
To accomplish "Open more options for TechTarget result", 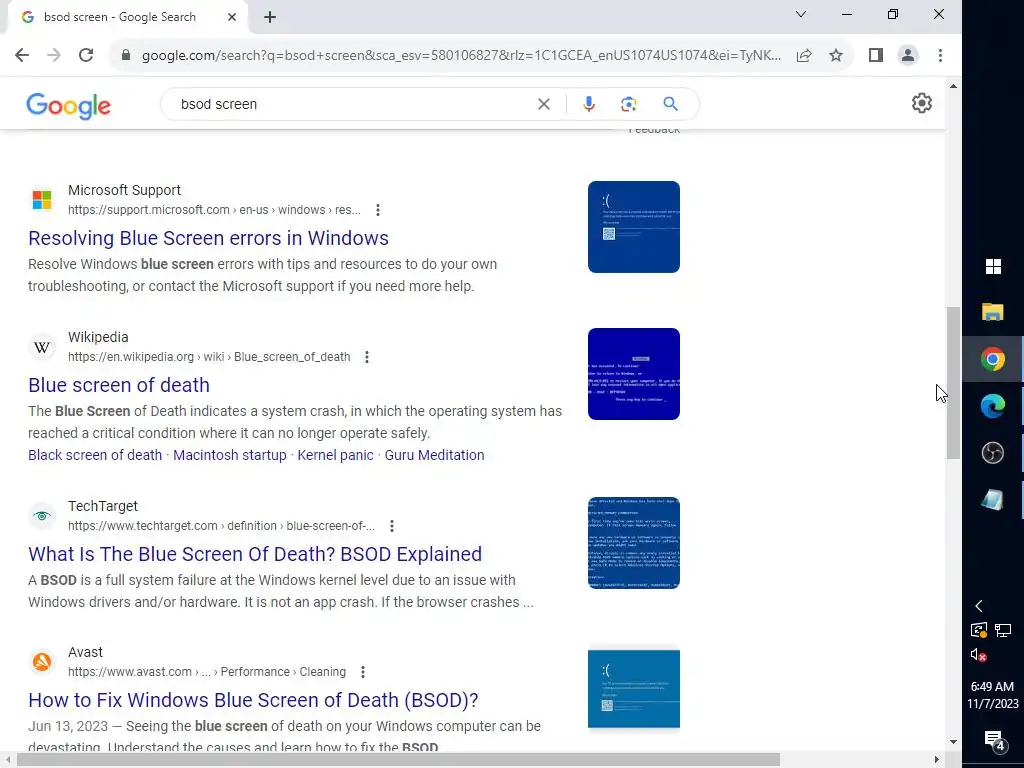I will click(x=392, y=526).
